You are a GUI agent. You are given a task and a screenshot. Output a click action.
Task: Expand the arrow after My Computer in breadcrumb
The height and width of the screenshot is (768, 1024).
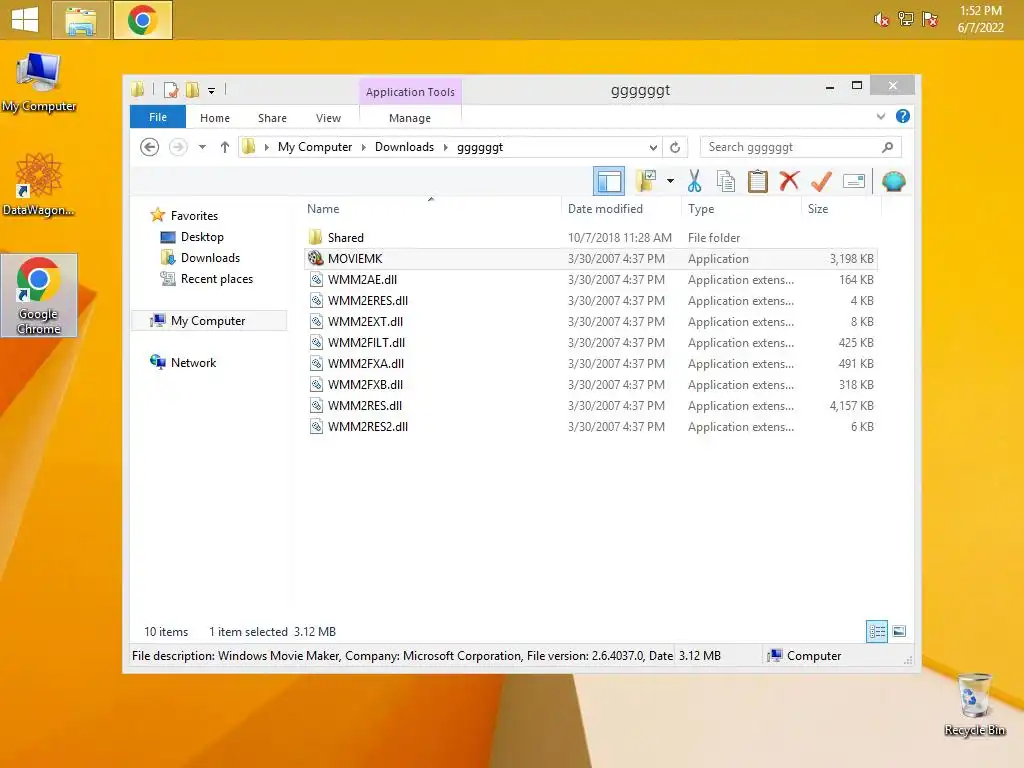364,147
